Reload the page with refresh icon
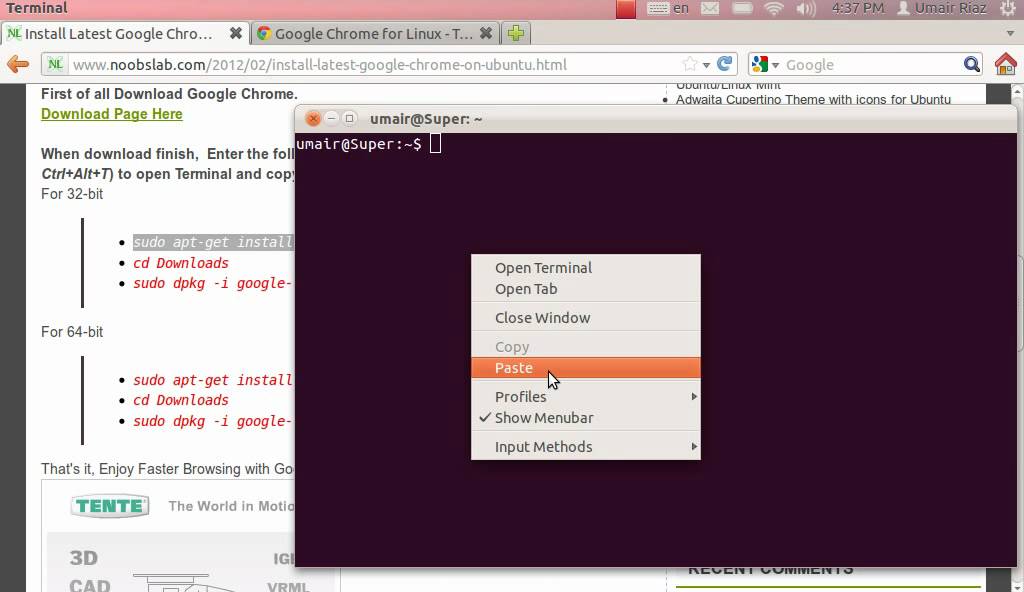Viewport: 1024px width, 592px height. pos(724,64)
